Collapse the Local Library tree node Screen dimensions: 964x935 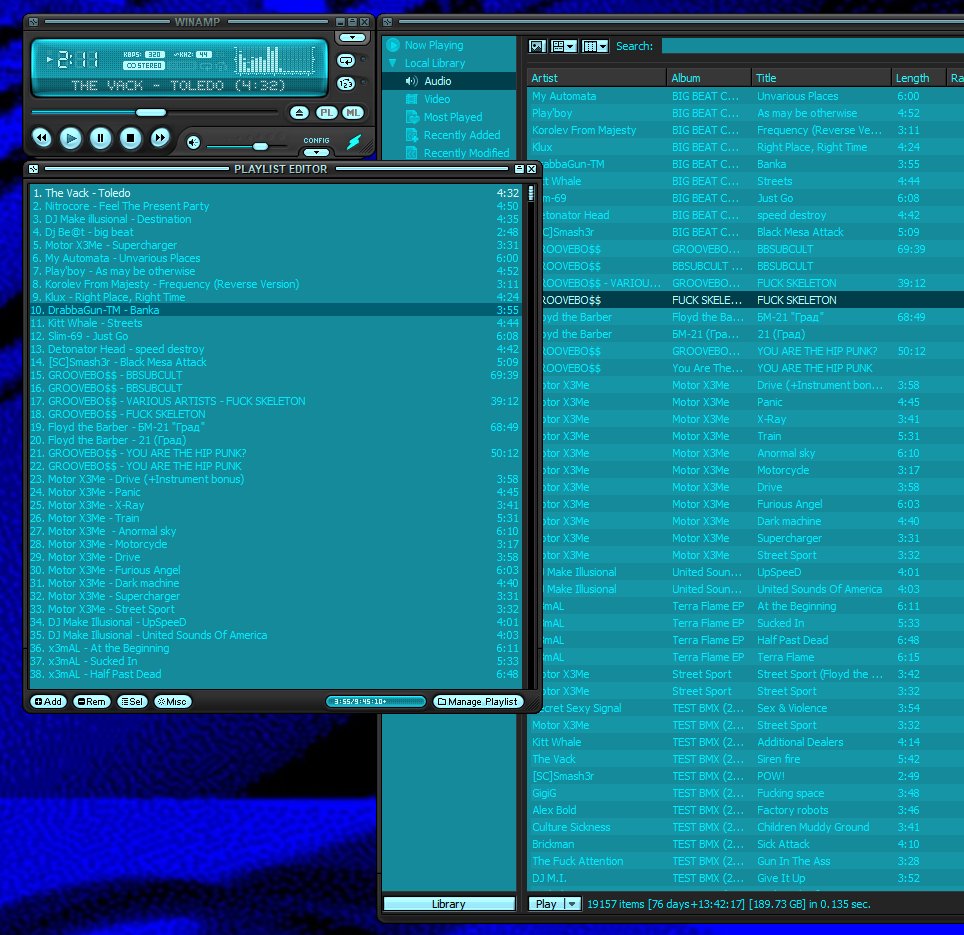click(x=392, y=63)
